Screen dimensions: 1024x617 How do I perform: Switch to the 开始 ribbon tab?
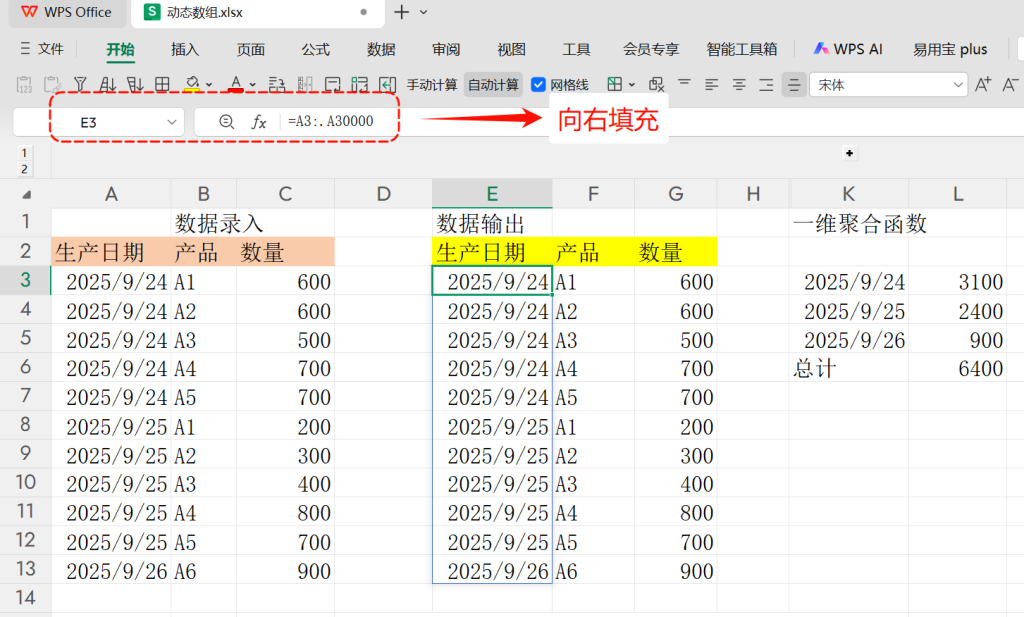[121, 50]
